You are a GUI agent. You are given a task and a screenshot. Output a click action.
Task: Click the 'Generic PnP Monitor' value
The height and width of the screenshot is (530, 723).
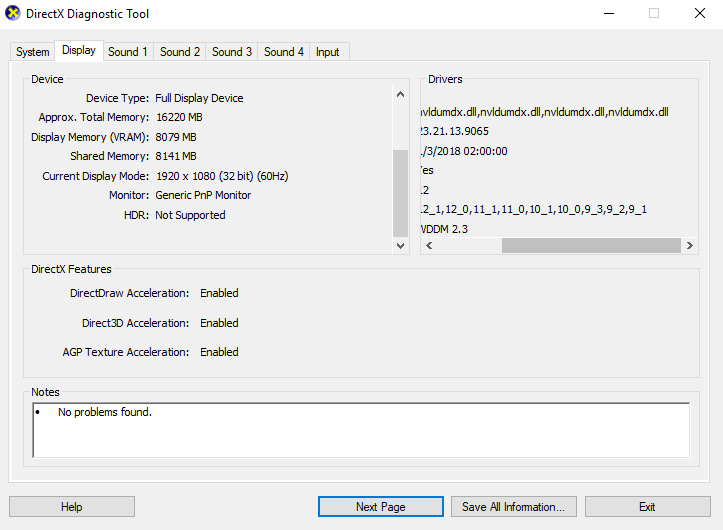click(203, 195)
